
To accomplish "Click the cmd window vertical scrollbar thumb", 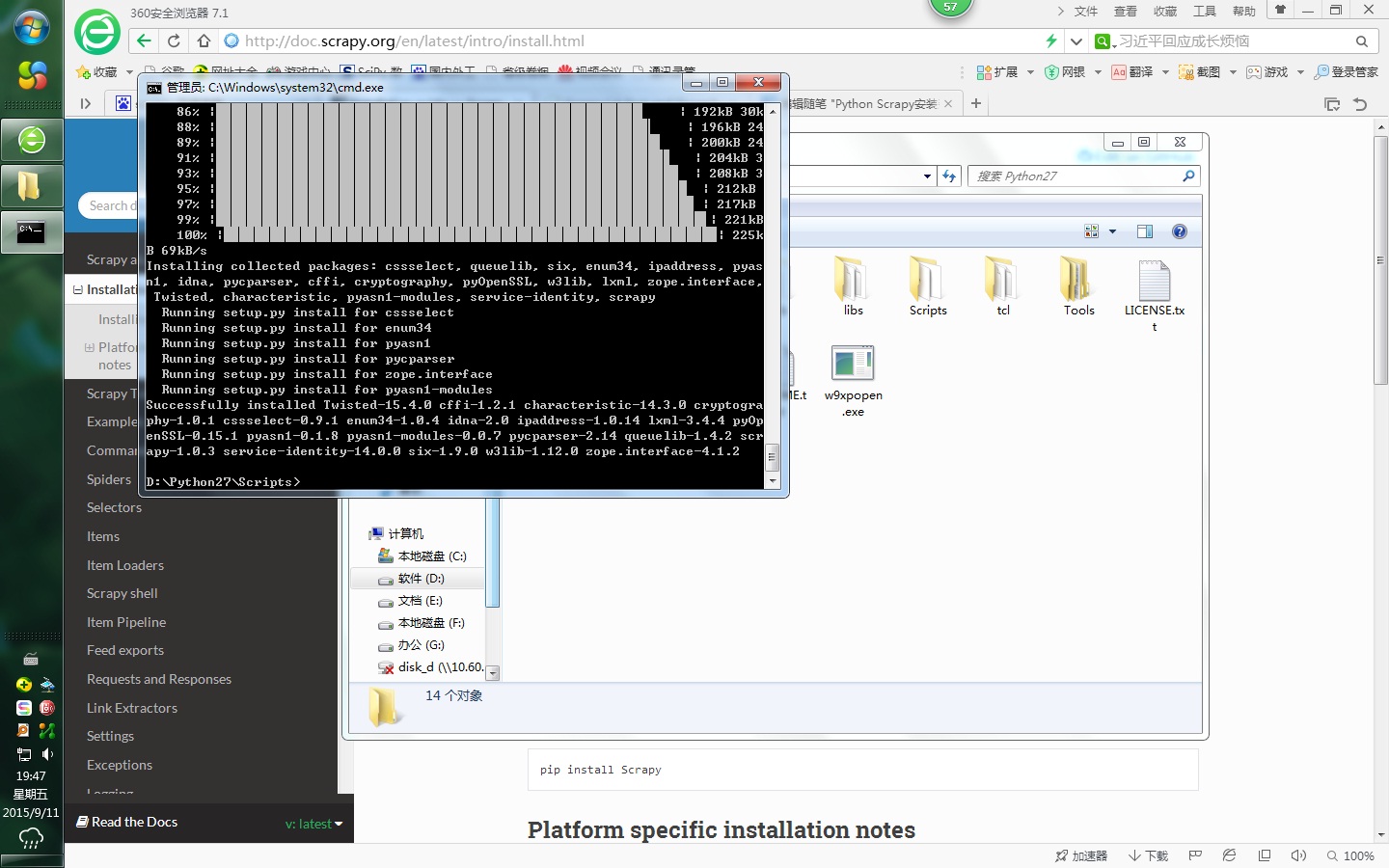I will [772, 456].
